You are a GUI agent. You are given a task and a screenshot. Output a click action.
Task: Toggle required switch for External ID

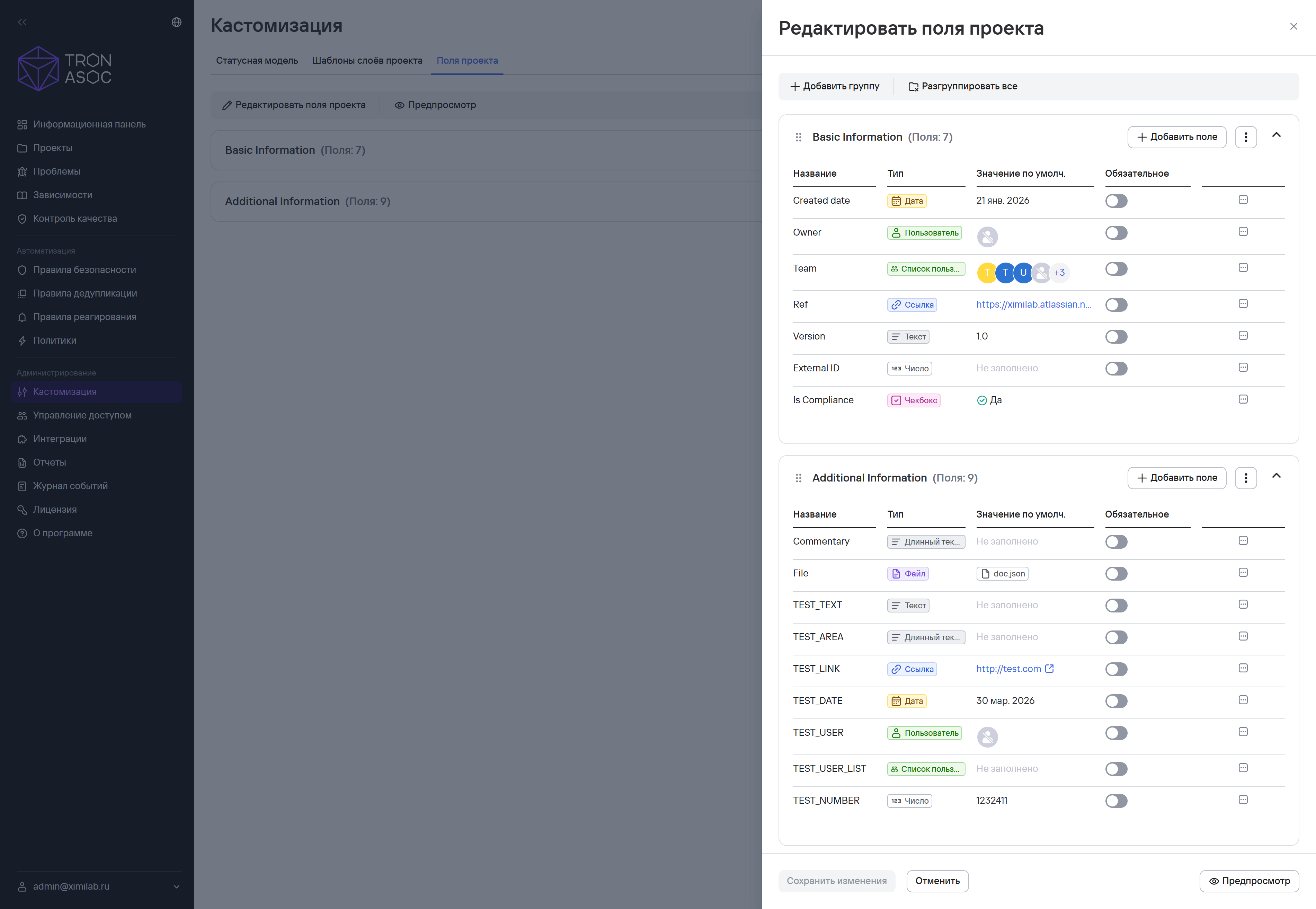point(1116,369)
